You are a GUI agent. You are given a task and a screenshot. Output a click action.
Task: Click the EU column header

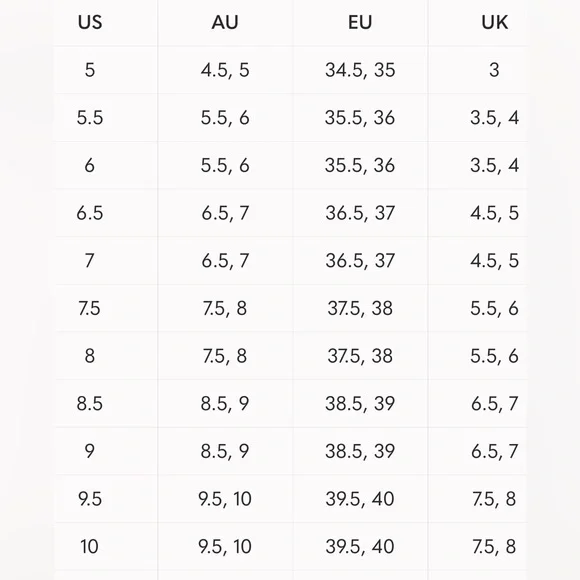(360, 22)
